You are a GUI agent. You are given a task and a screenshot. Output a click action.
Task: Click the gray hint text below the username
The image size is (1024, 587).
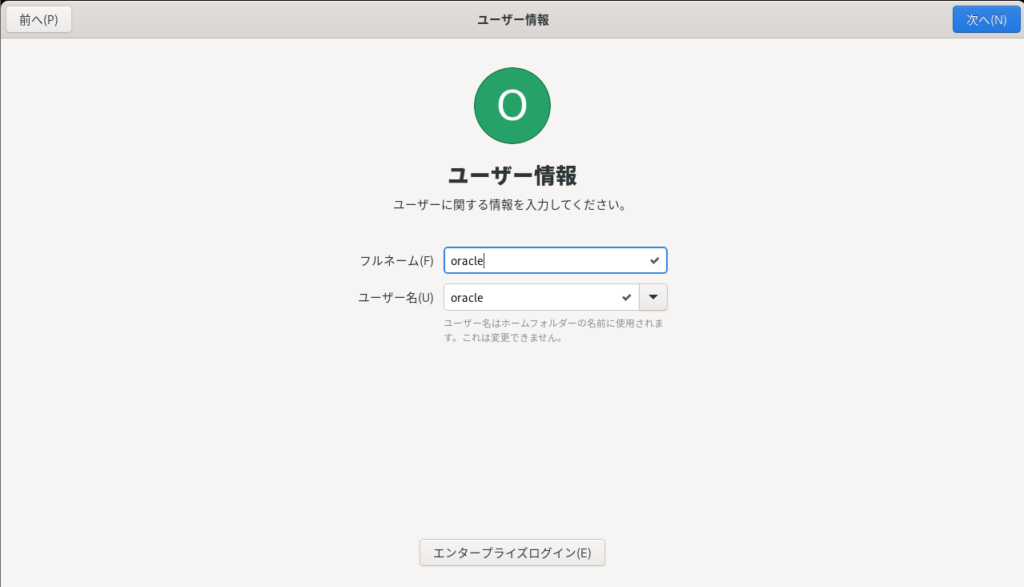coord(554,324)
